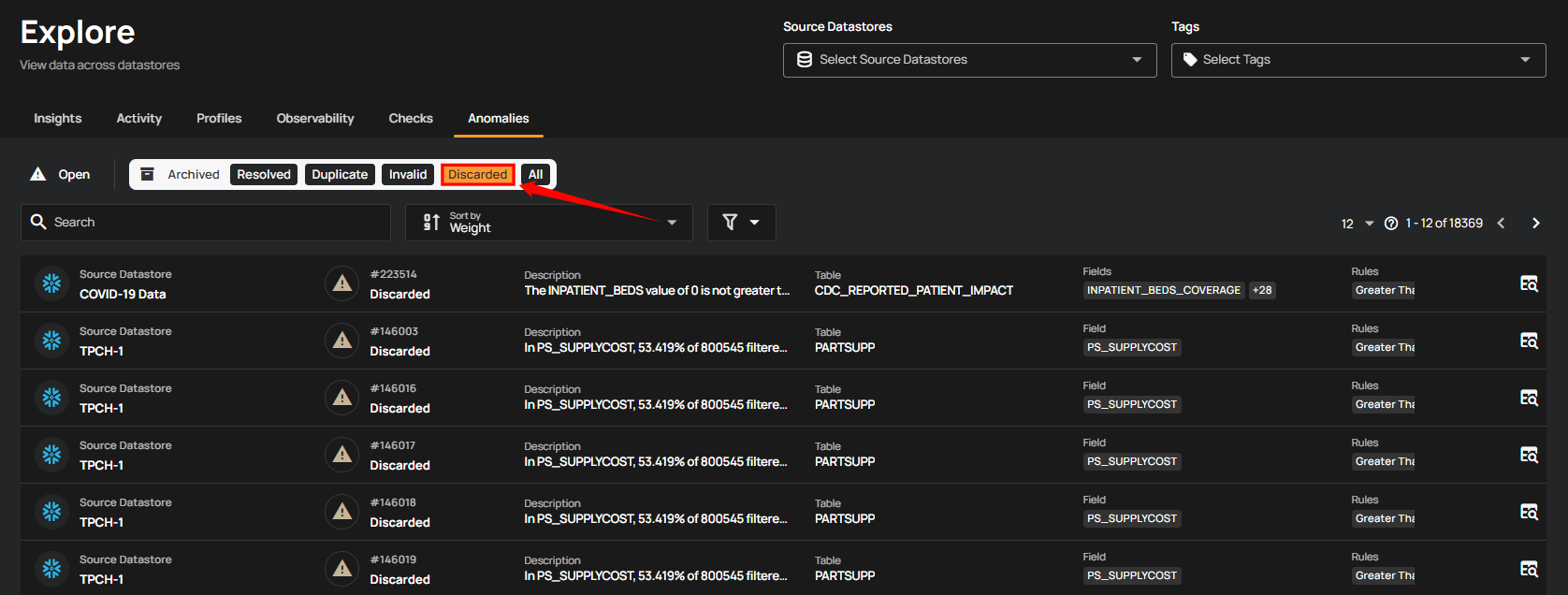The image size is (1568, 595).
Task: Click the +28 fields badge
Action: [x=1262, y=290]
